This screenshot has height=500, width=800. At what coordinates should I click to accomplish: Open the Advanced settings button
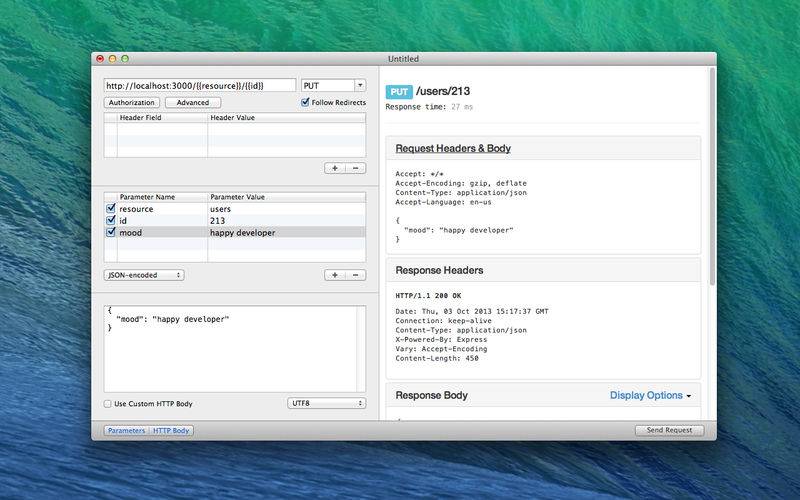click(x=193, y=103)
